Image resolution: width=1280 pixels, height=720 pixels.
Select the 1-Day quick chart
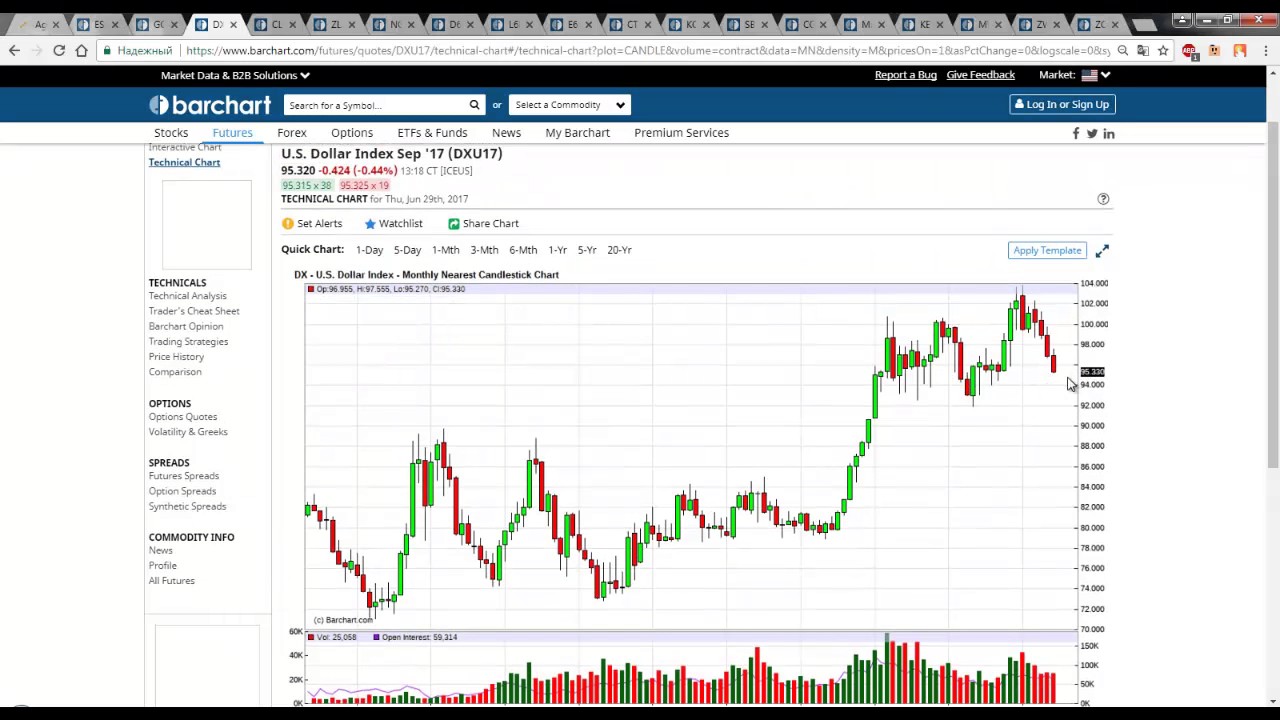click(x=369, y=250)
